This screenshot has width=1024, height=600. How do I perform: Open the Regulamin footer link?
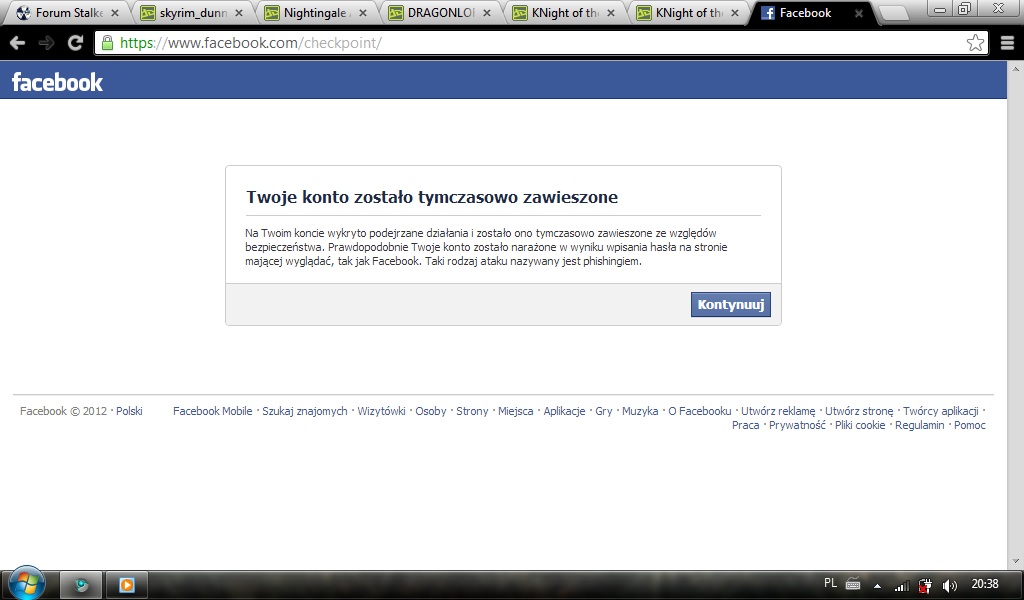coord(920,426)
